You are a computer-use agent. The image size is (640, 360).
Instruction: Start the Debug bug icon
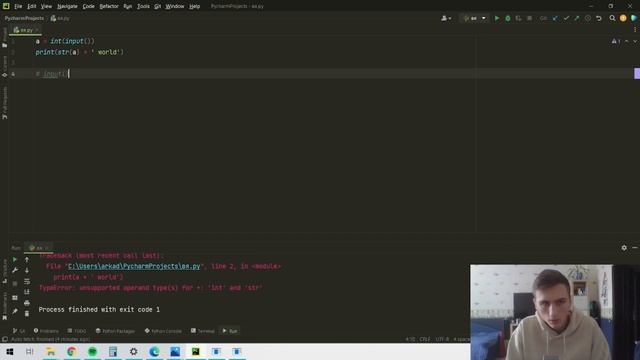tap(508, 18)
